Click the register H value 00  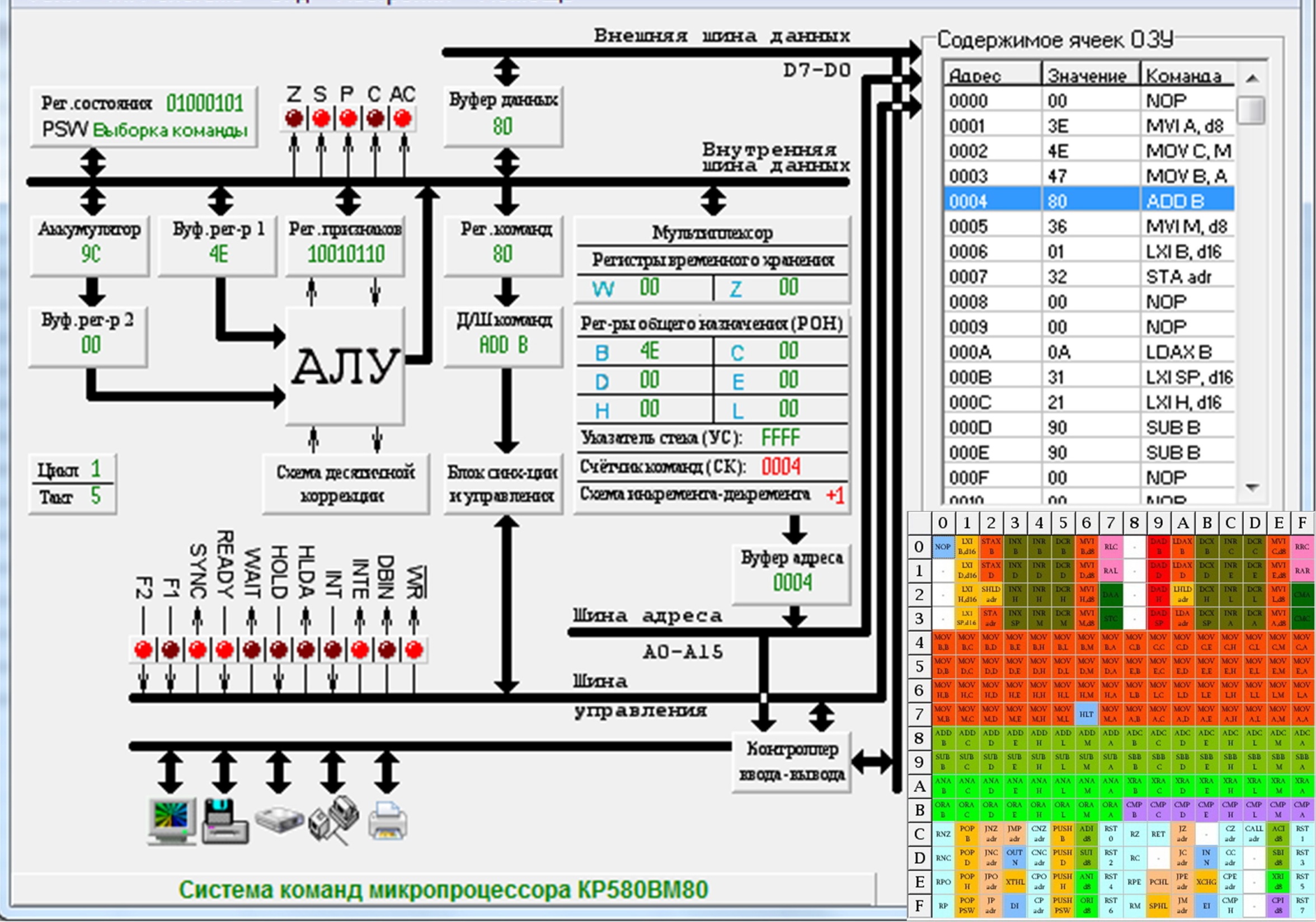pos(650,409)
